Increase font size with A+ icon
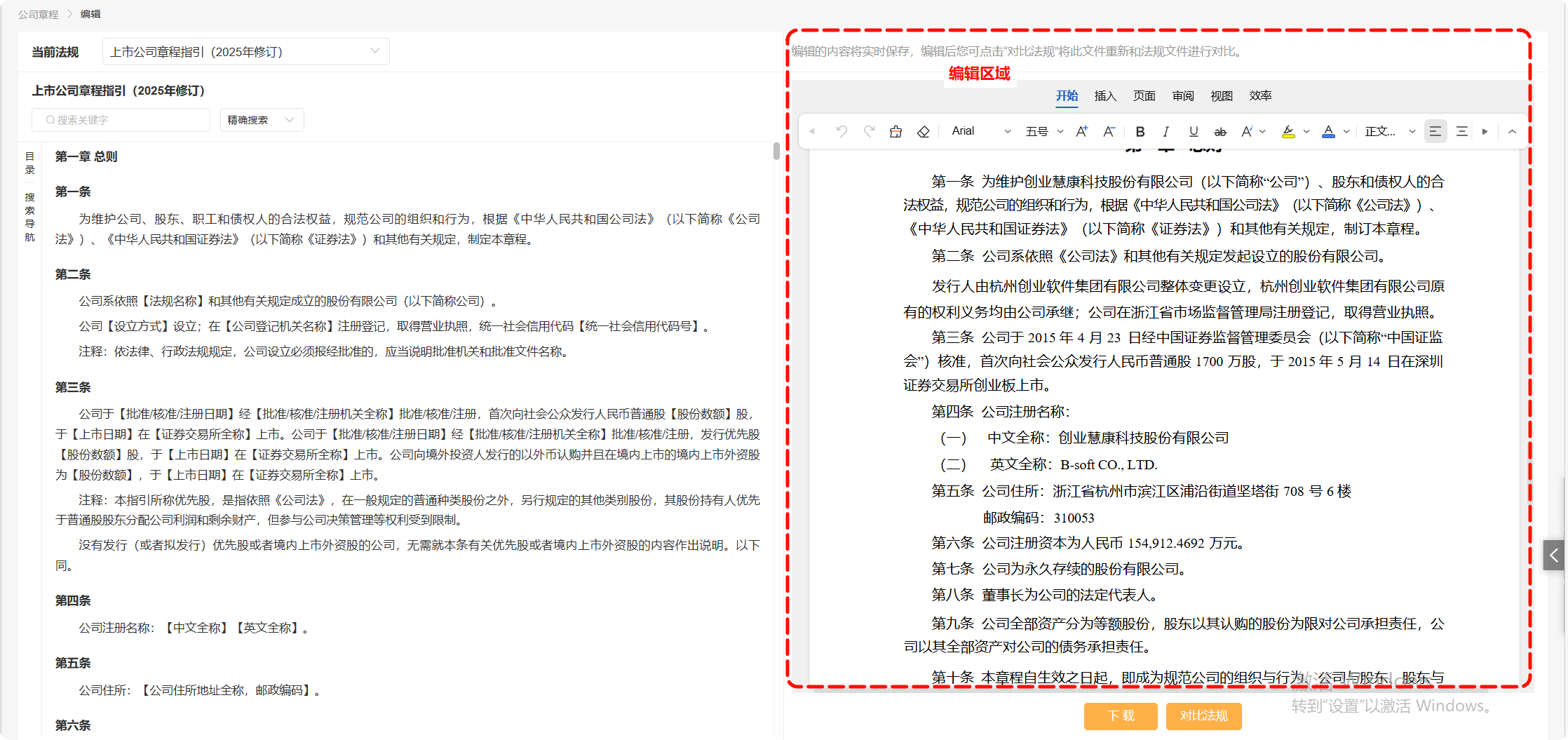This screenshot has width=1568, height=740. tap(1081, 131)
